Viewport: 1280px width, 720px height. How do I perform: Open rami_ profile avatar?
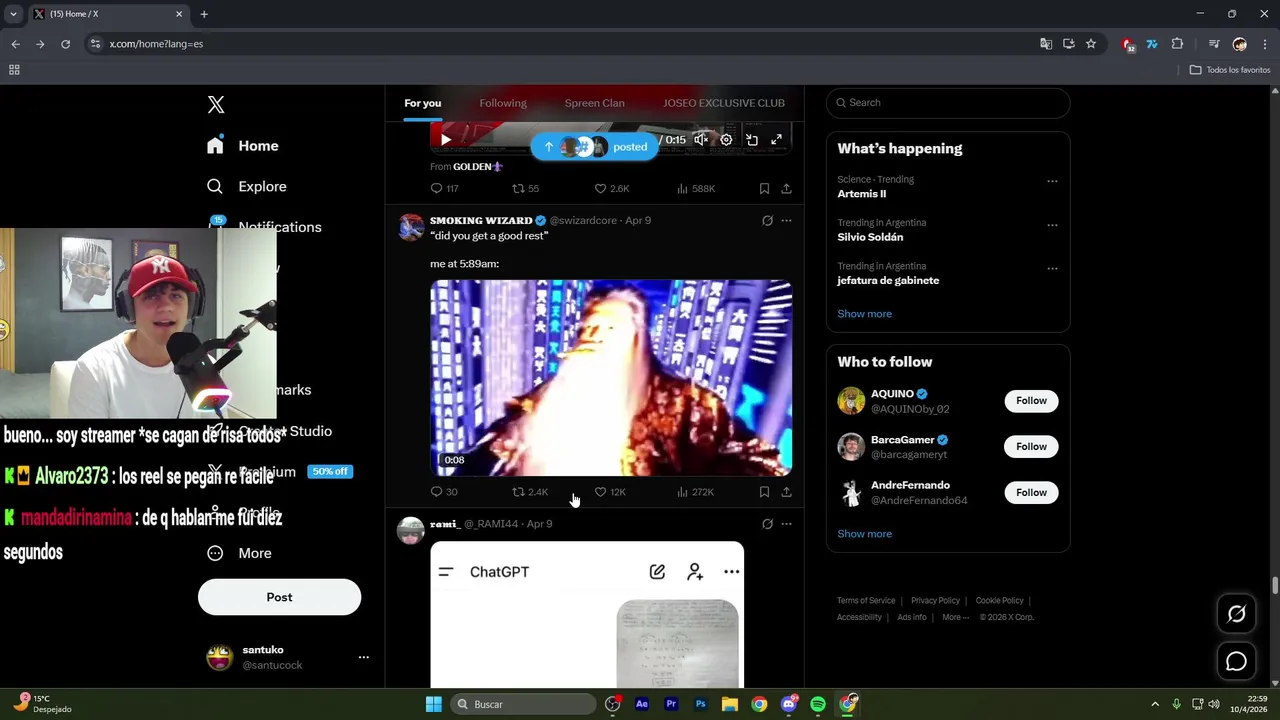[x=411, y=531]
